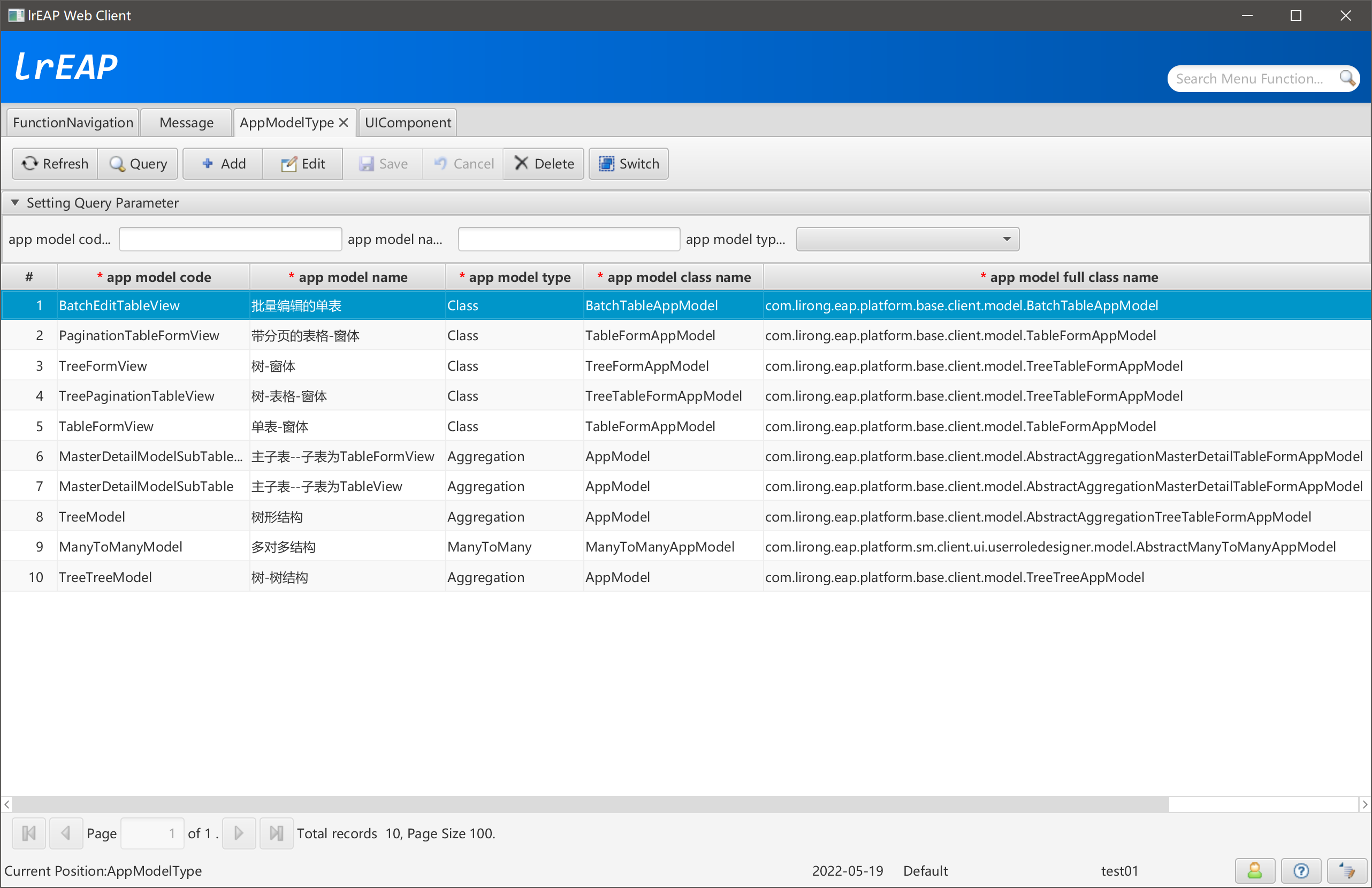Delete the selected record
The image size is (1372, 888).
click(544, 164)
